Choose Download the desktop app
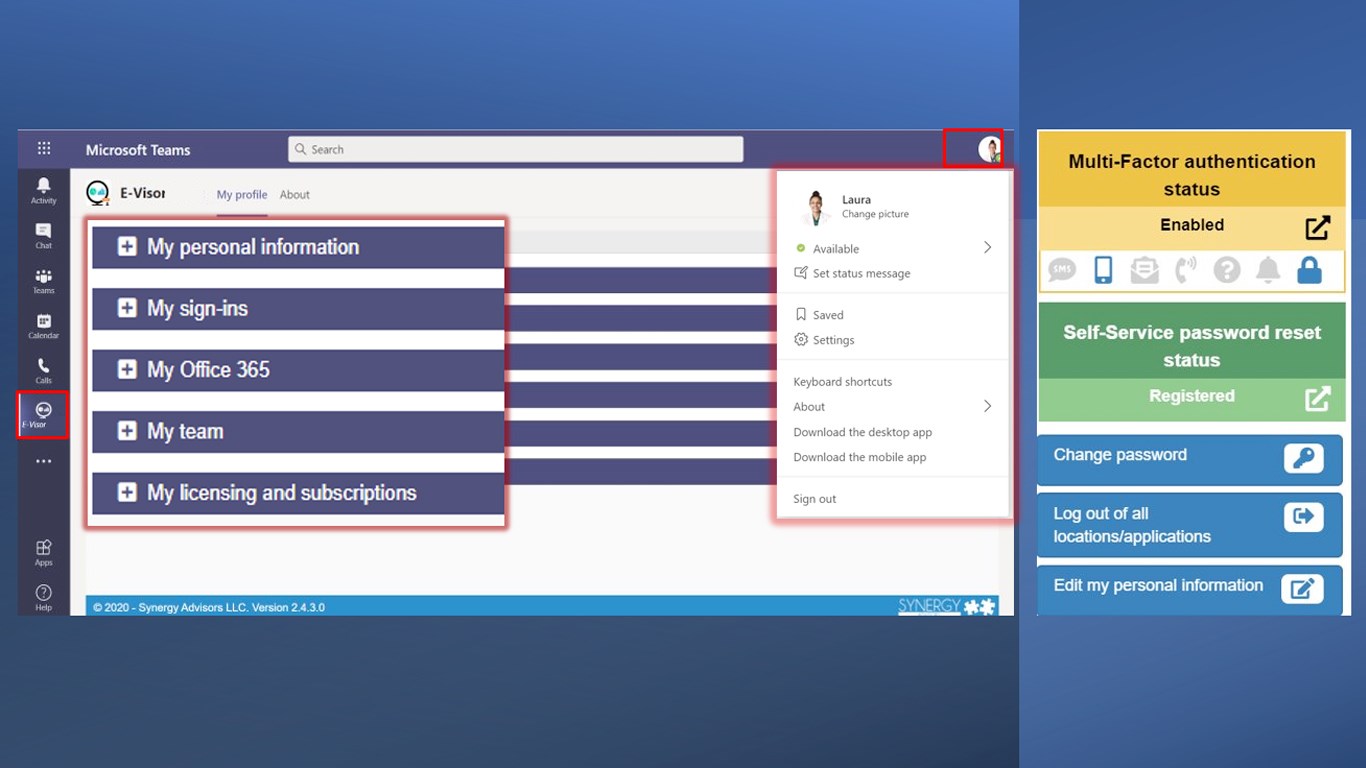 (x=862, y=432)
